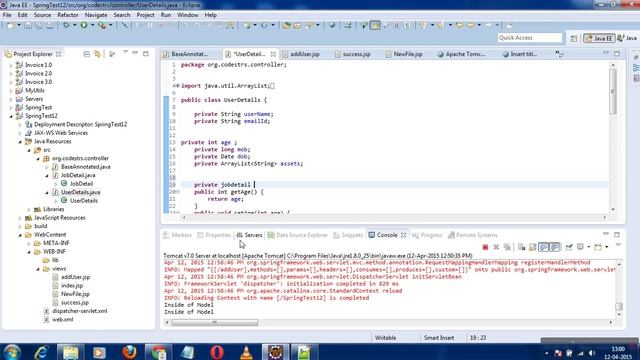The height and width of the screenshot is (360, 640).
Task: Collapse All in Project Explorer
Action: pos(87,53)
